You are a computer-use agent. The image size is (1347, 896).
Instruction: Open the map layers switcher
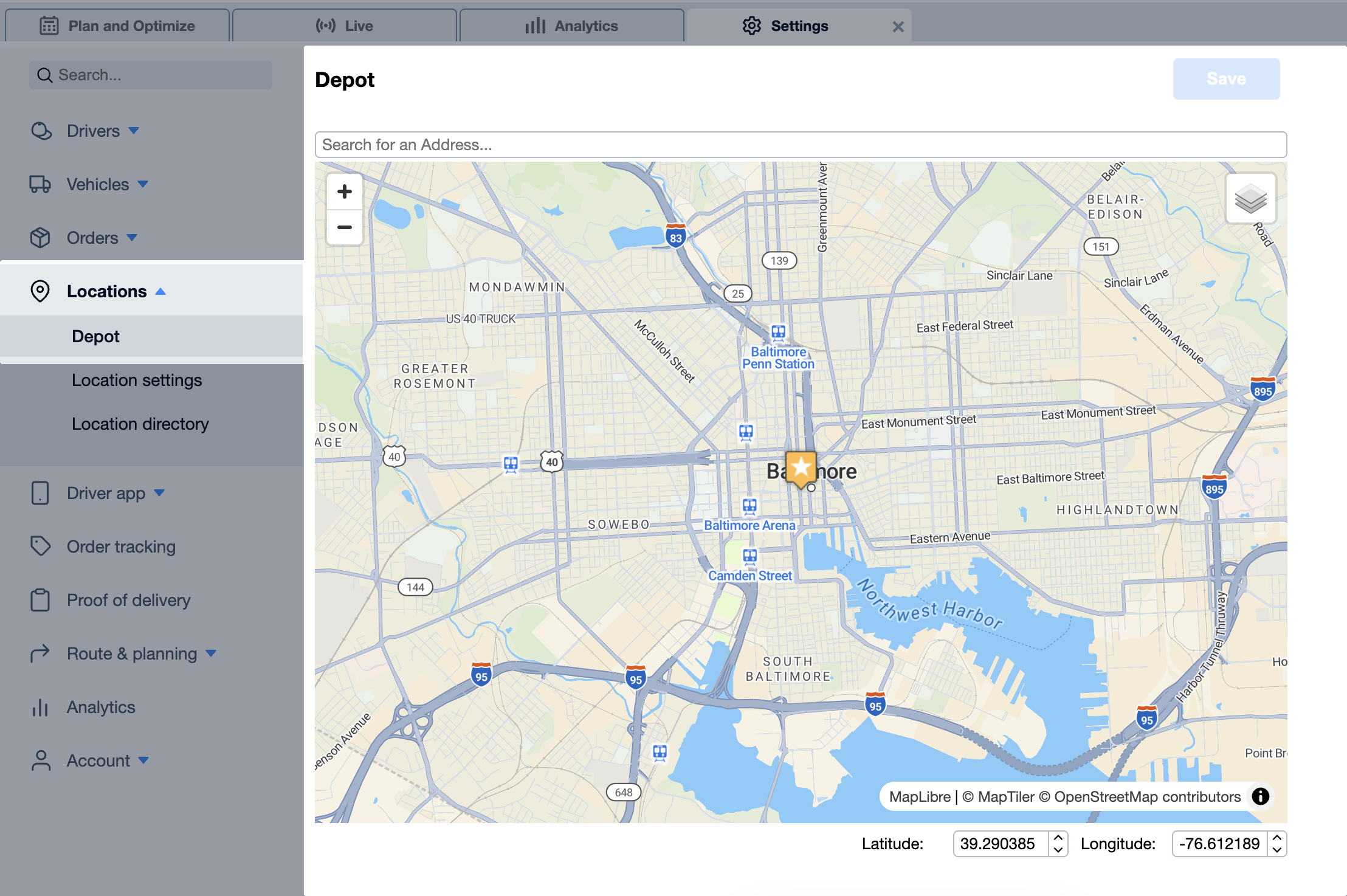tap(1250, 199)
